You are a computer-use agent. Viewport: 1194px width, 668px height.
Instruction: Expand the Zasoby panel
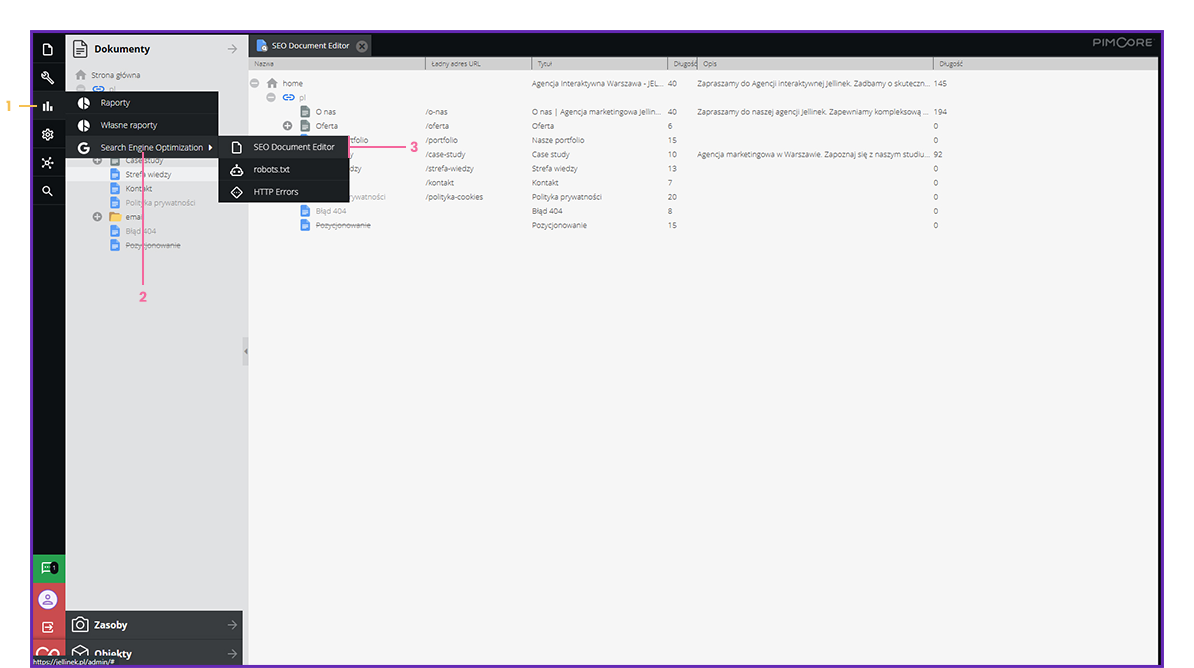[155, 625]
